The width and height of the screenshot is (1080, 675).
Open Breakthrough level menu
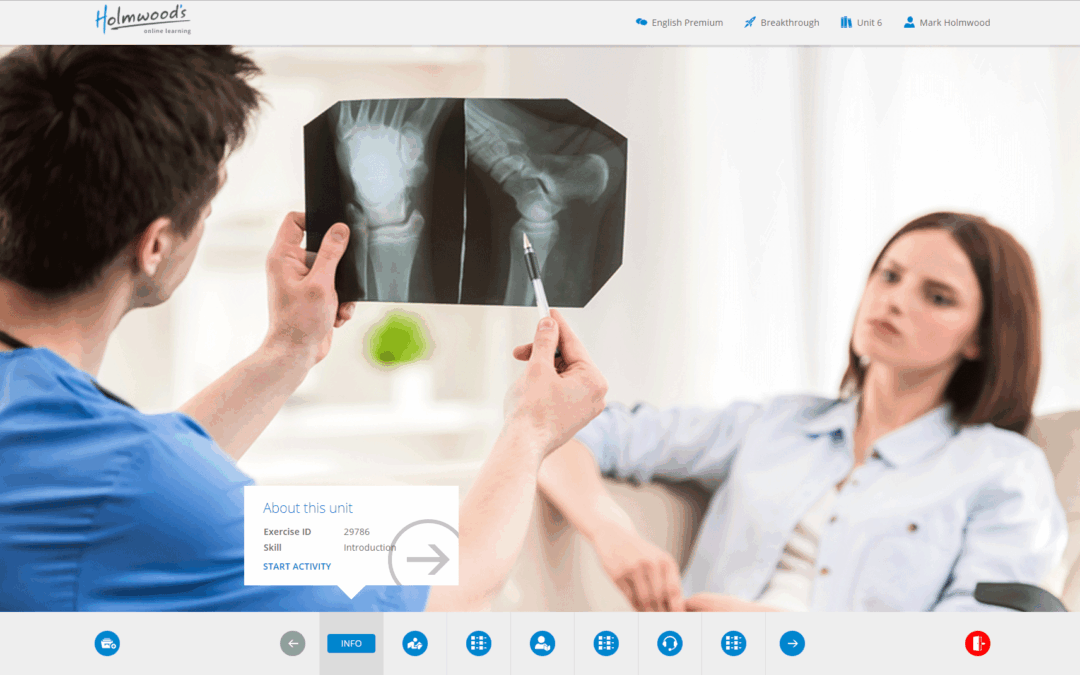click(x=782, y=23)
